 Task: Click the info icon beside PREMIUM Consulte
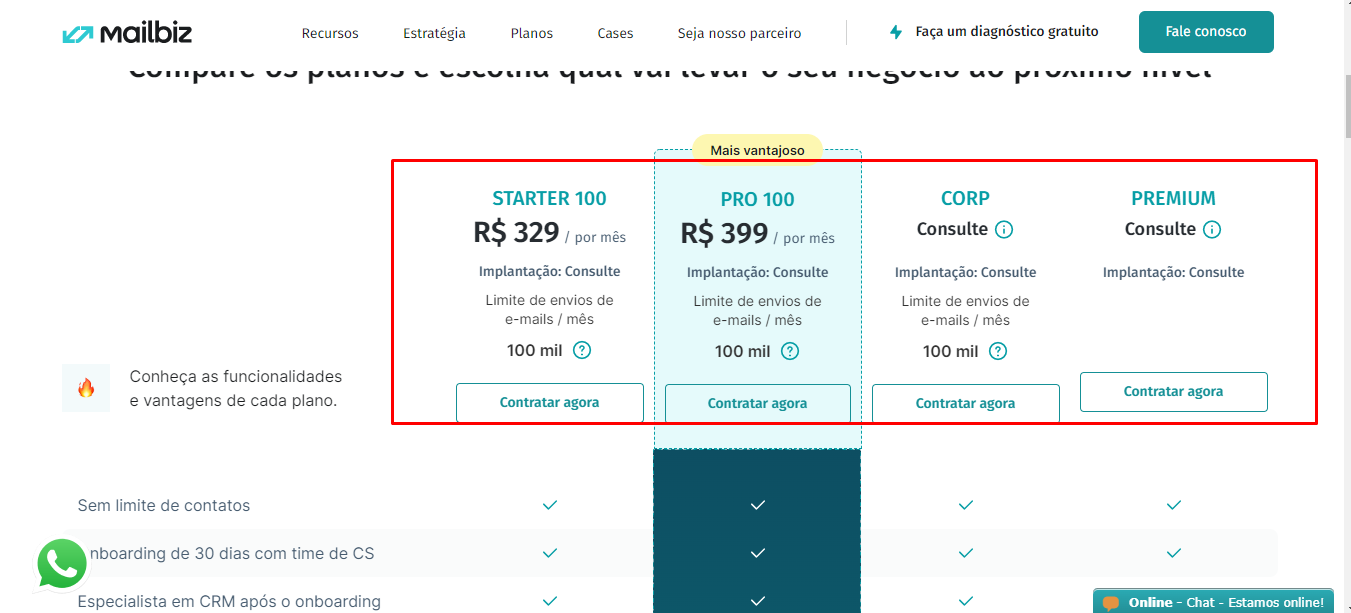pos(1212,229)
